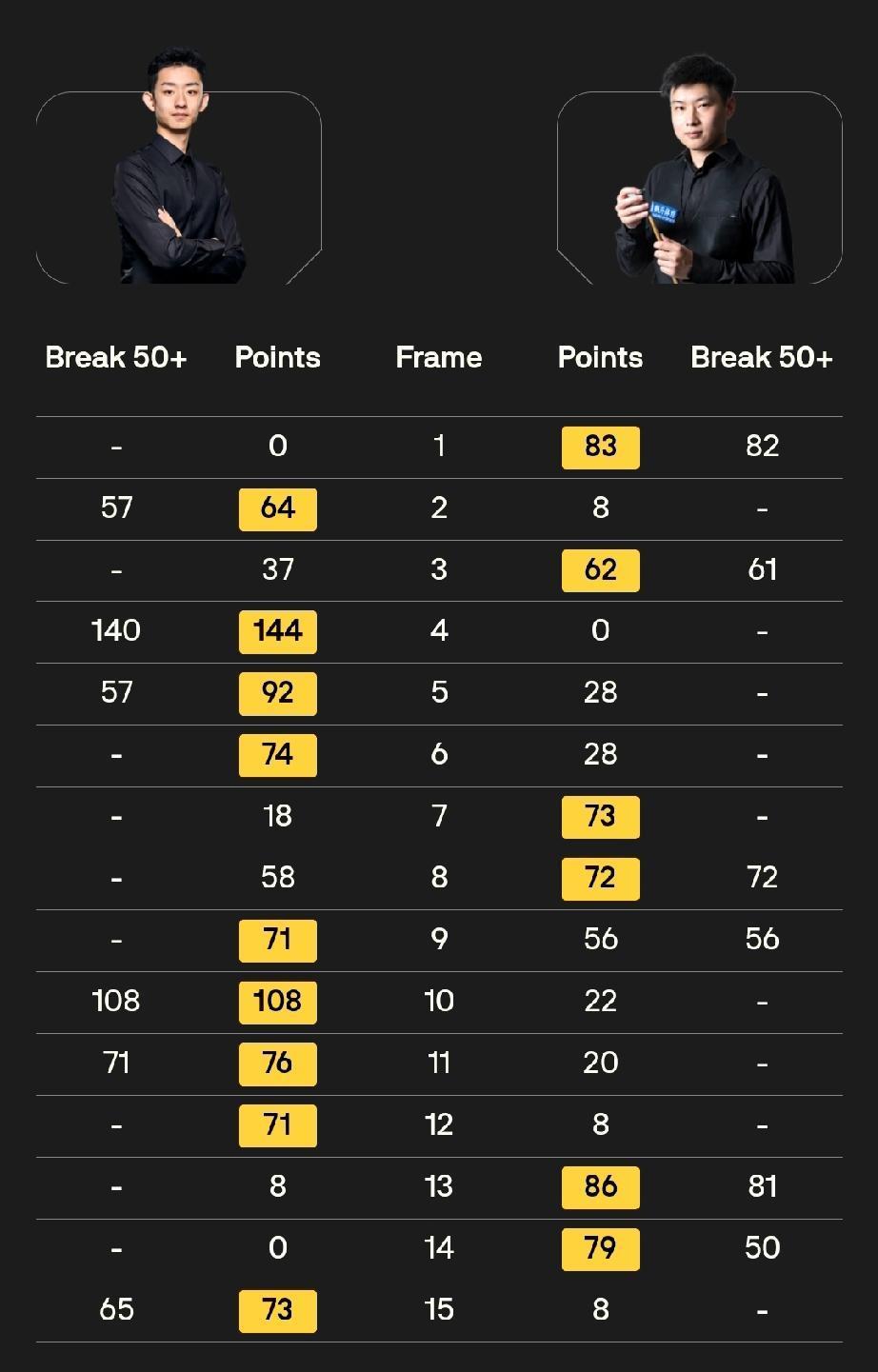Select the highlighted 86 score in frame 13
878x1372 pixels.
point(600,1187)
